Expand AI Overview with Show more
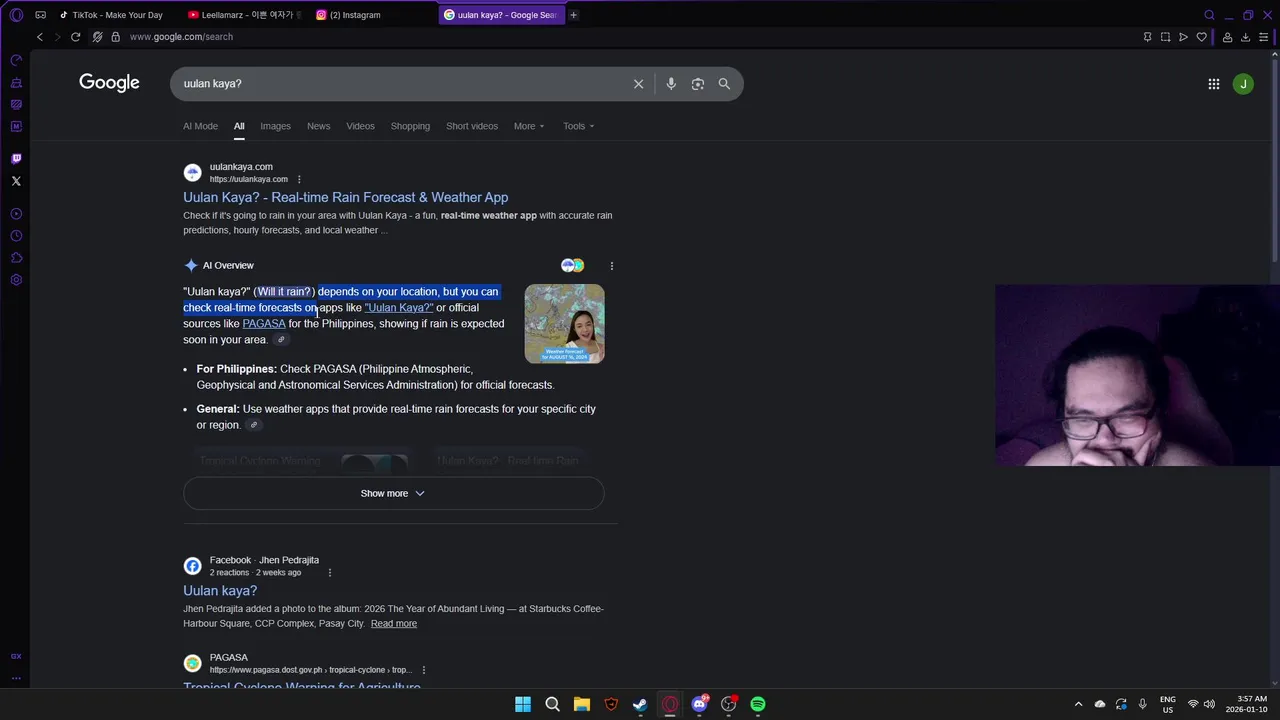1280x720 pixels. pyautogui.click(x=393, y=493)
